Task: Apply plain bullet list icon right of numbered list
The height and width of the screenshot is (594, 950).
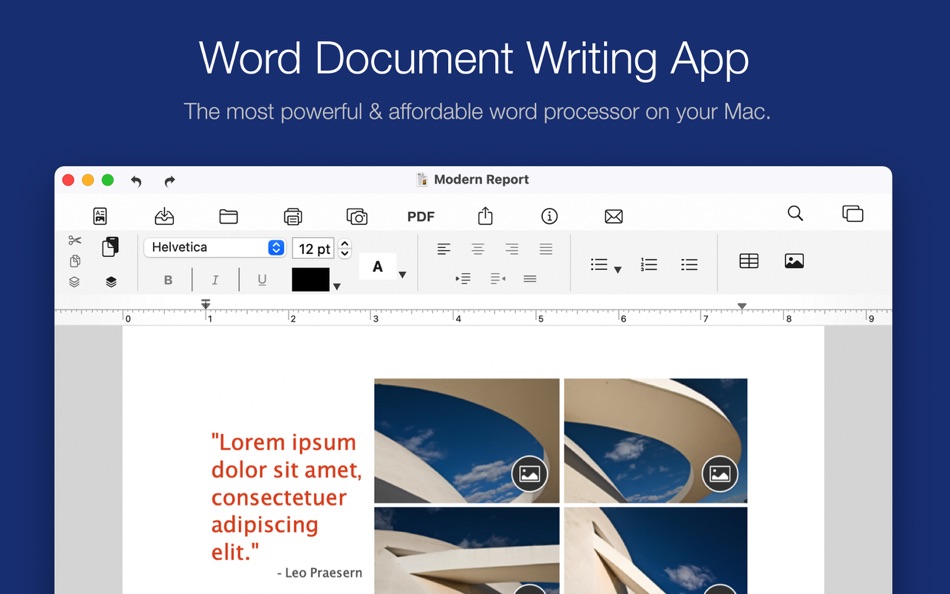Action: (689, 264)
